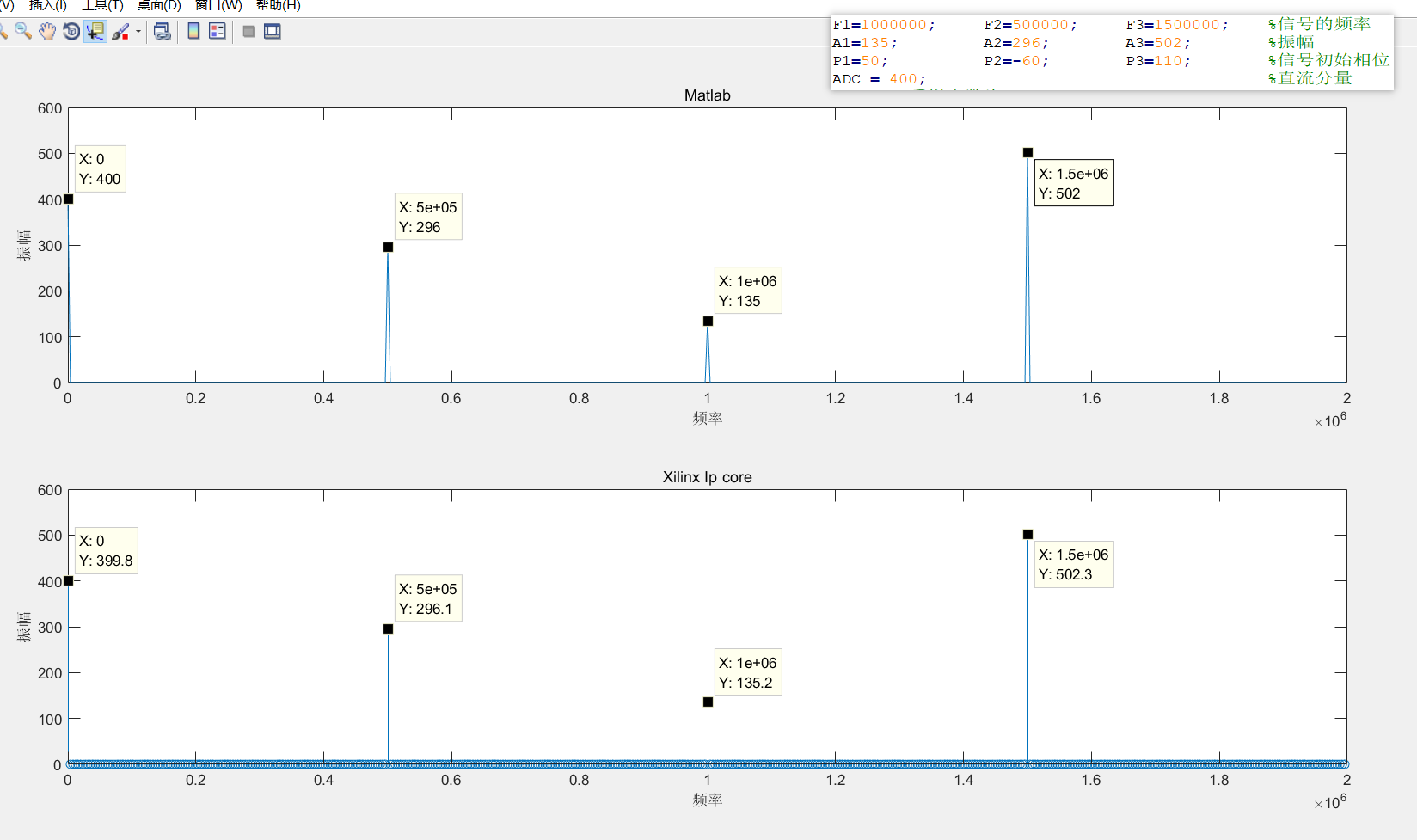
Task: Select Xilinx data tip Y: 502.3
Action: 1074,564
